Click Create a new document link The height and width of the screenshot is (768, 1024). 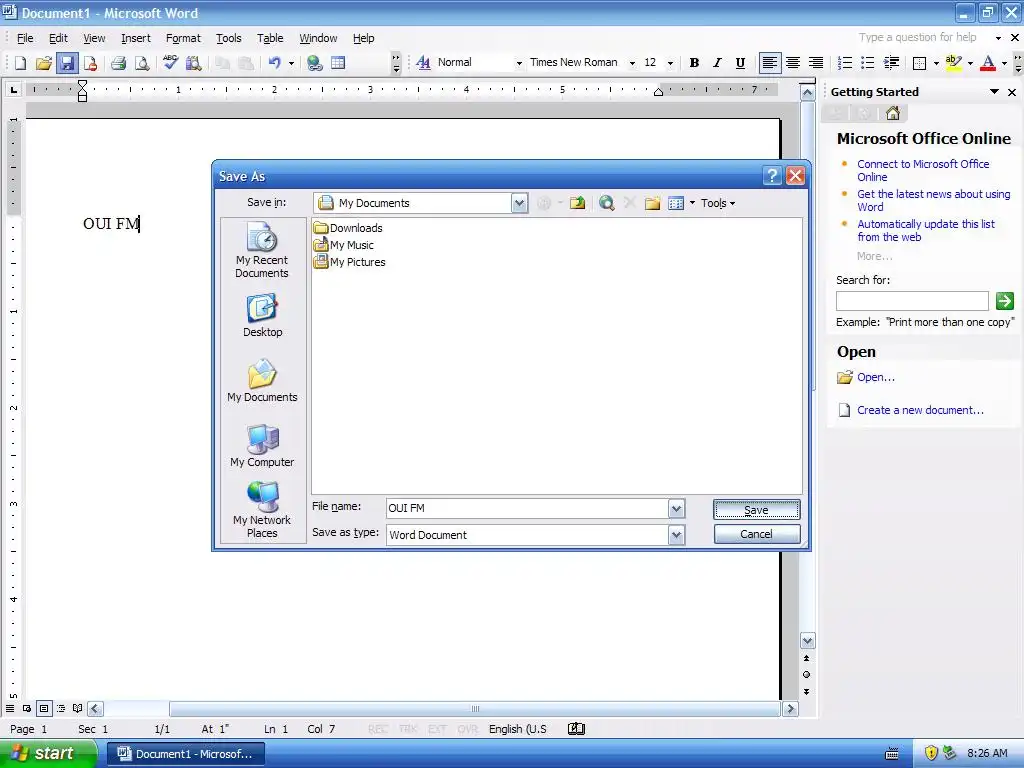pos(920,410)
